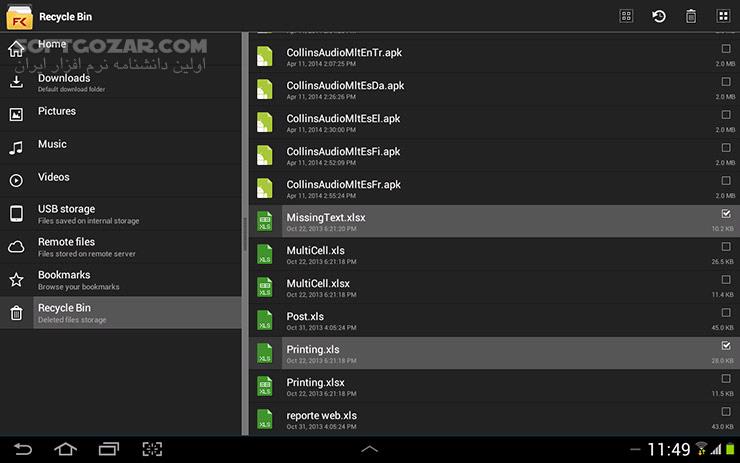Click the Downloads arrow icon
Viewport: 740px width, 463px height.
16,82
